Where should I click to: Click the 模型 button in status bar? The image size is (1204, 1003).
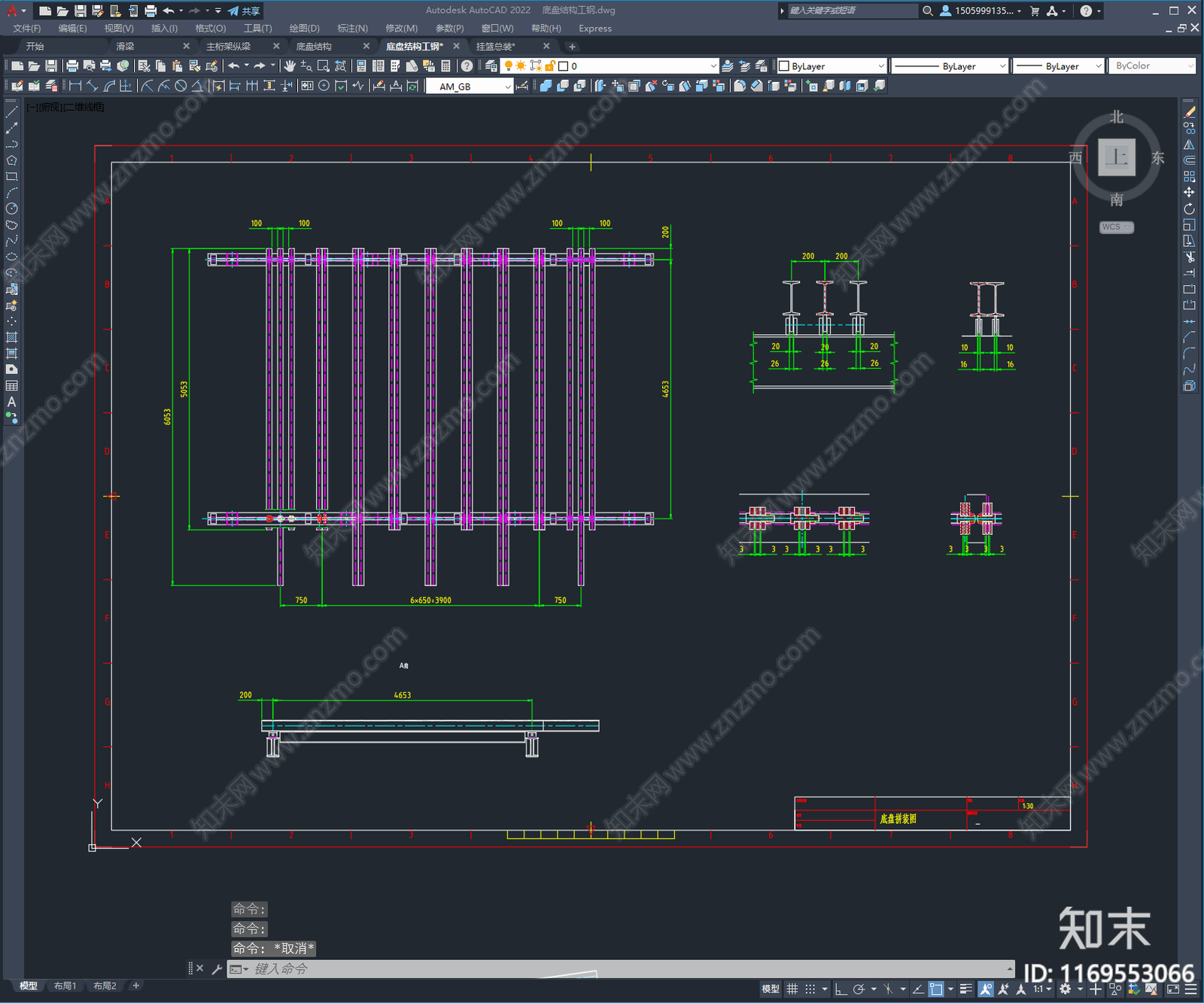pos(771,989)
